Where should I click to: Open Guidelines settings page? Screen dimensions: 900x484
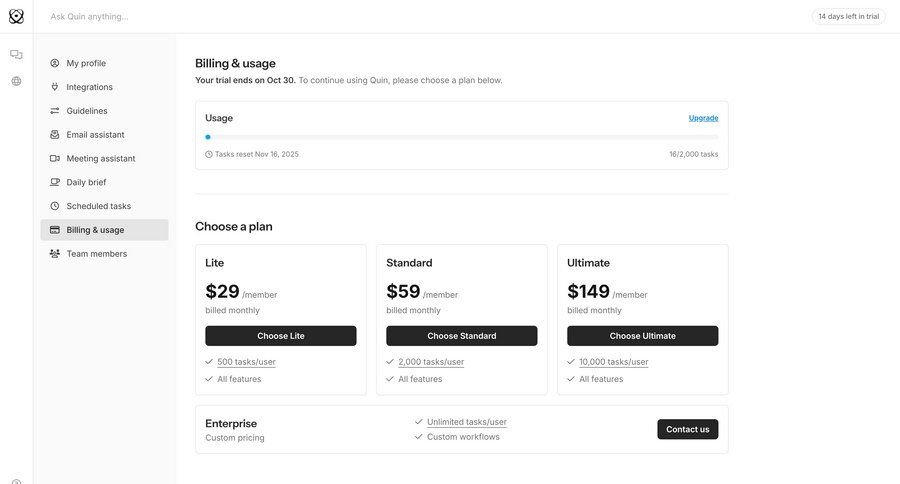[x=87, y=111]
